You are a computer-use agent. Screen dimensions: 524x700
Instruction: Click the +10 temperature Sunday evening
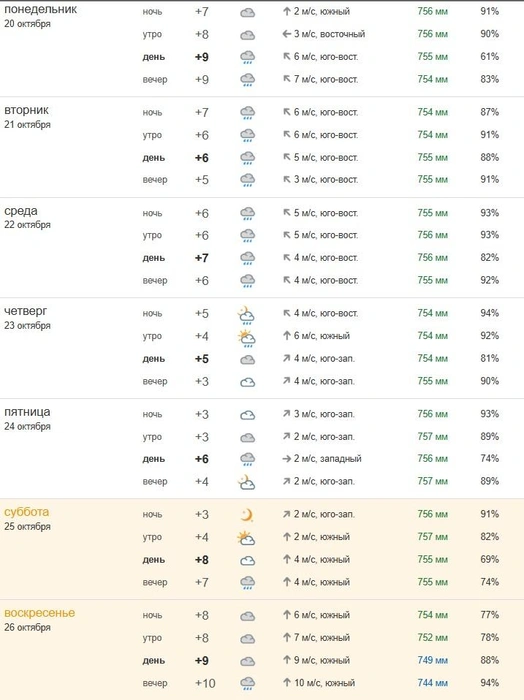(205, 683)
